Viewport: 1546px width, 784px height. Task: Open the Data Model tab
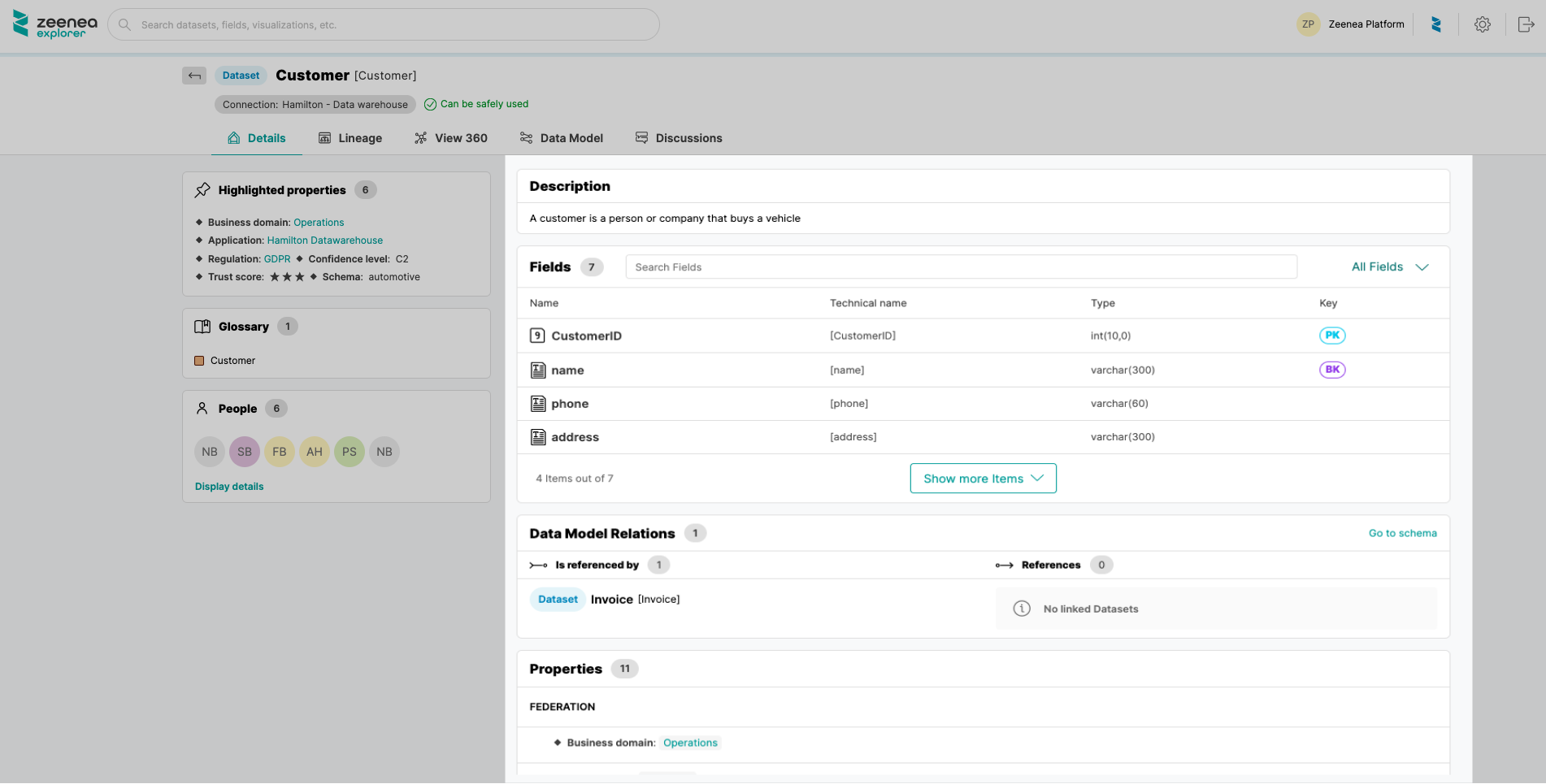pyautogui.click(x=562, y=138)
